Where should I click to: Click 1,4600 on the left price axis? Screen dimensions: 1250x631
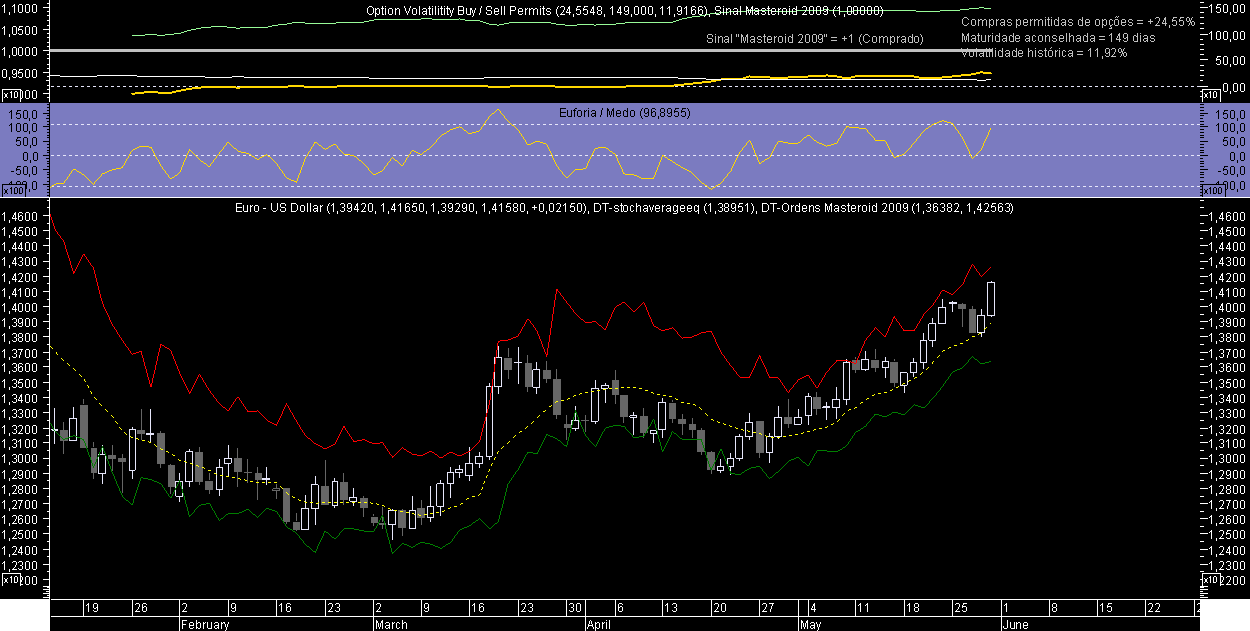point(22,216)
